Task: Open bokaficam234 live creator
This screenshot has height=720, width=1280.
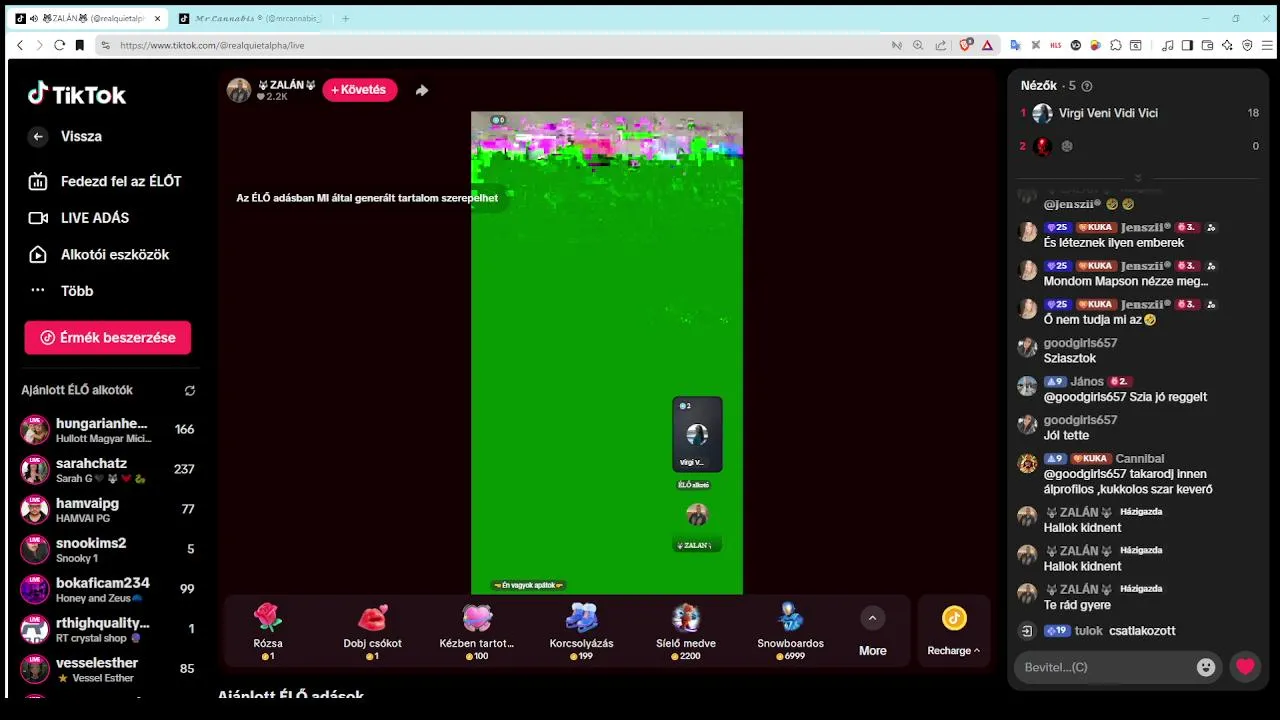Action: click(108, 590)
